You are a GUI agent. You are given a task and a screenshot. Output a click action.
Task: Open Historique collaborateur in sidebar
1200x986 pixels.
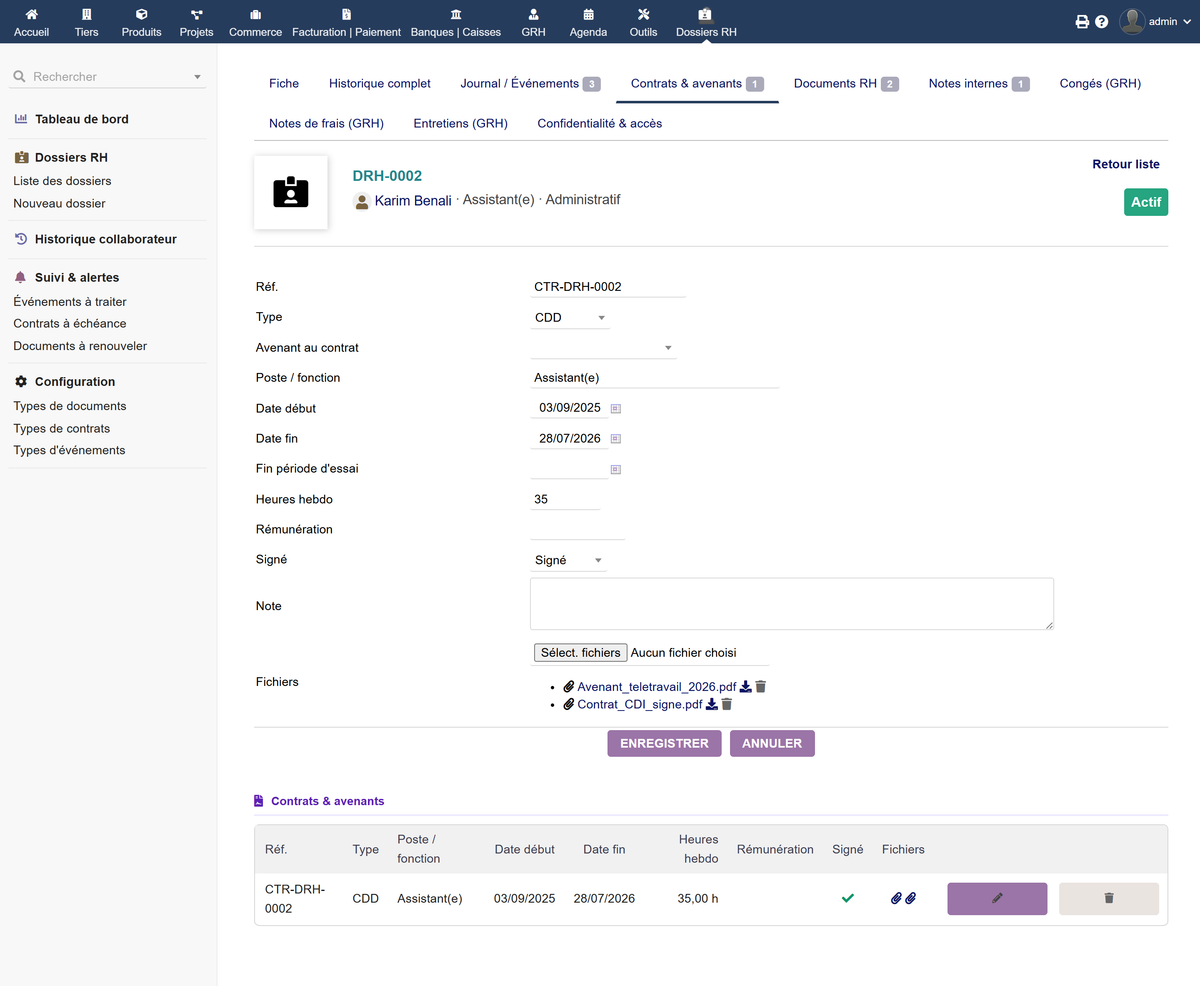point(106,239)
